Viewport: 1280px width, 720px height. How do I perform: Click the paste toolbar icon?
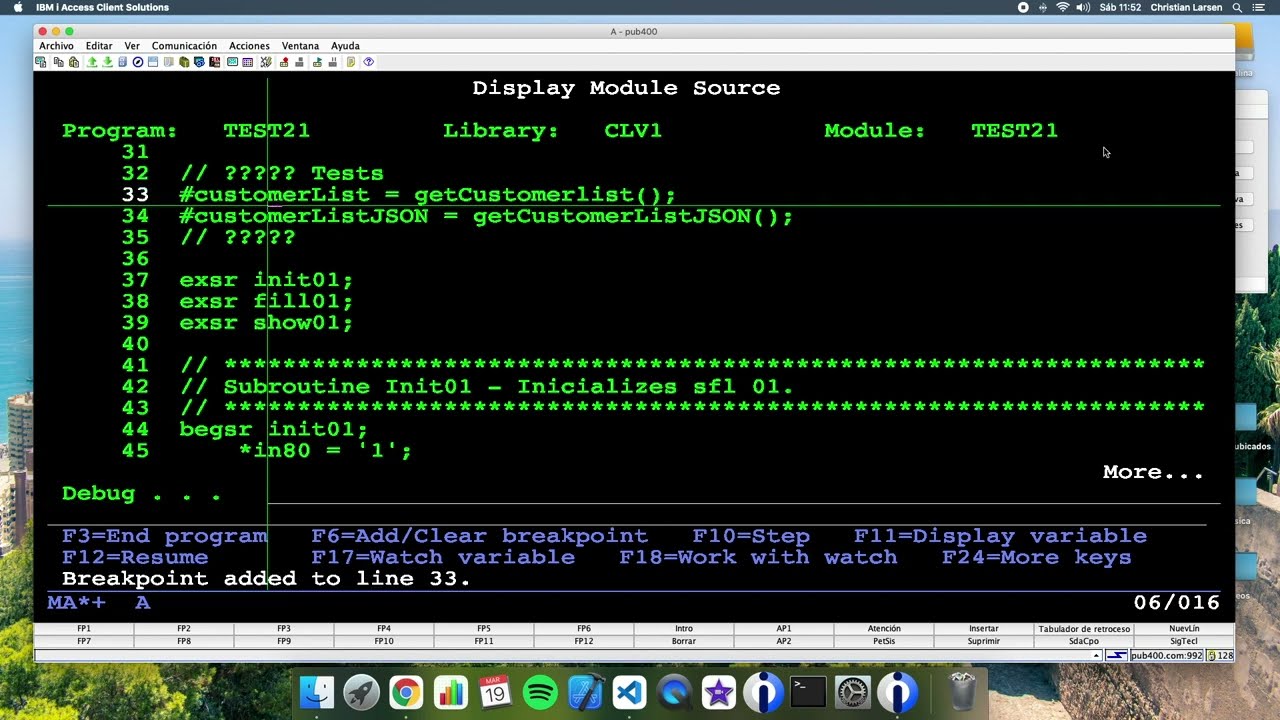(x=74, y=62)
